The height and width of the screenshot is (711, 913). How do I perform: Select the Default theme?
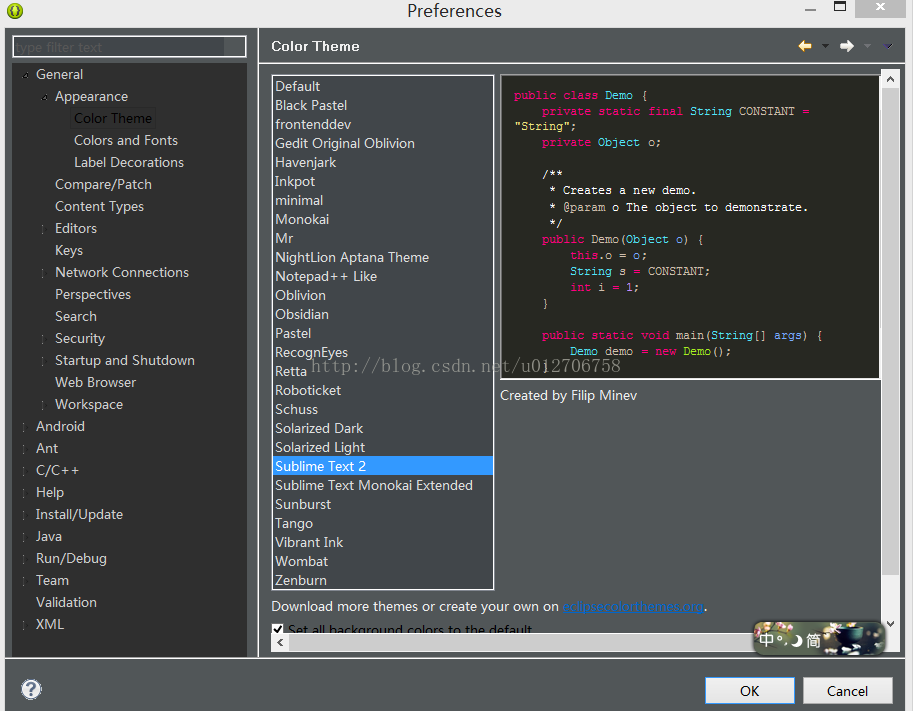click(383, 86)
